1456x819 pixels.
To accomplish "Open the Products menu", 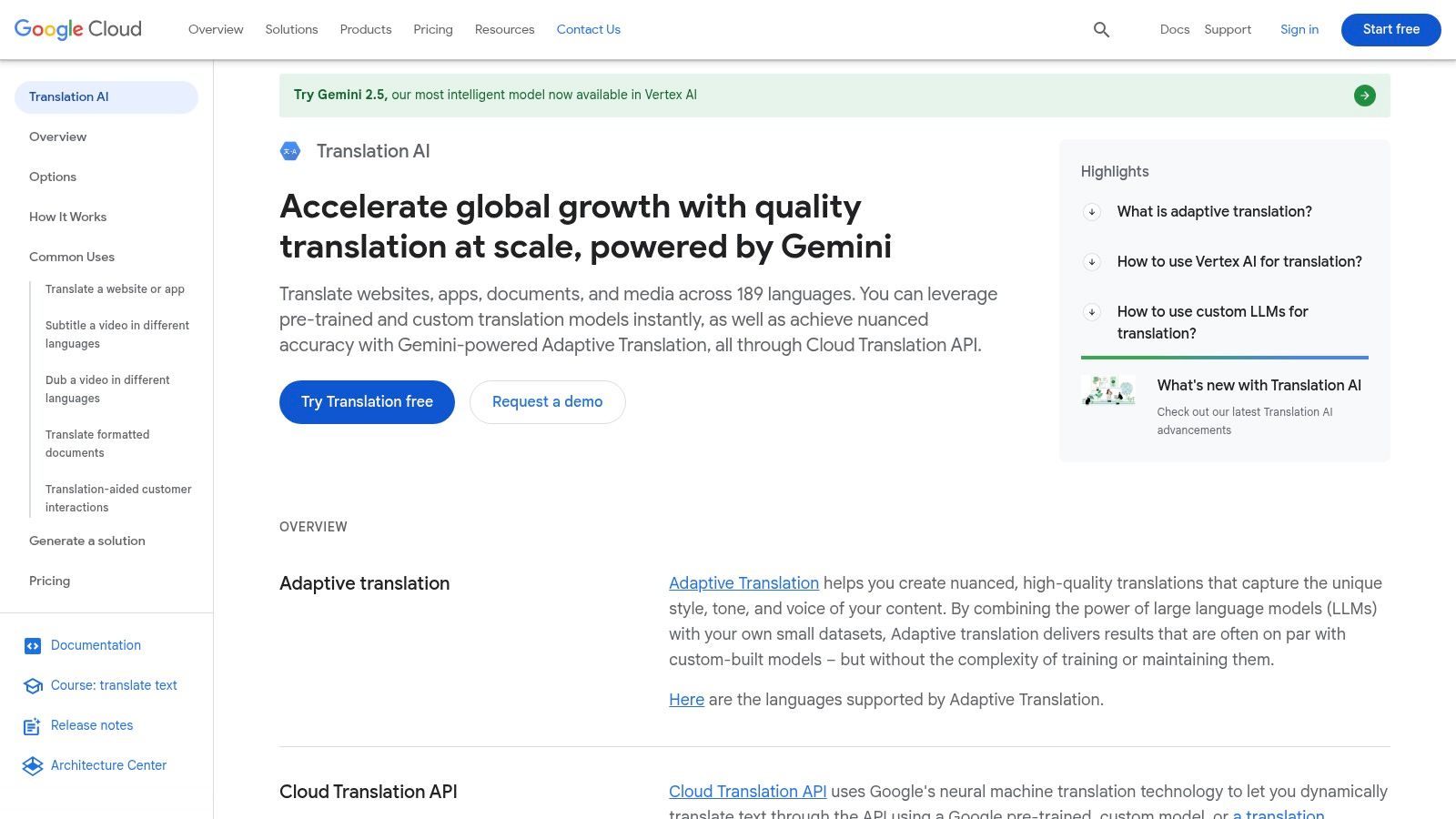I will click(x=366, y=29).
